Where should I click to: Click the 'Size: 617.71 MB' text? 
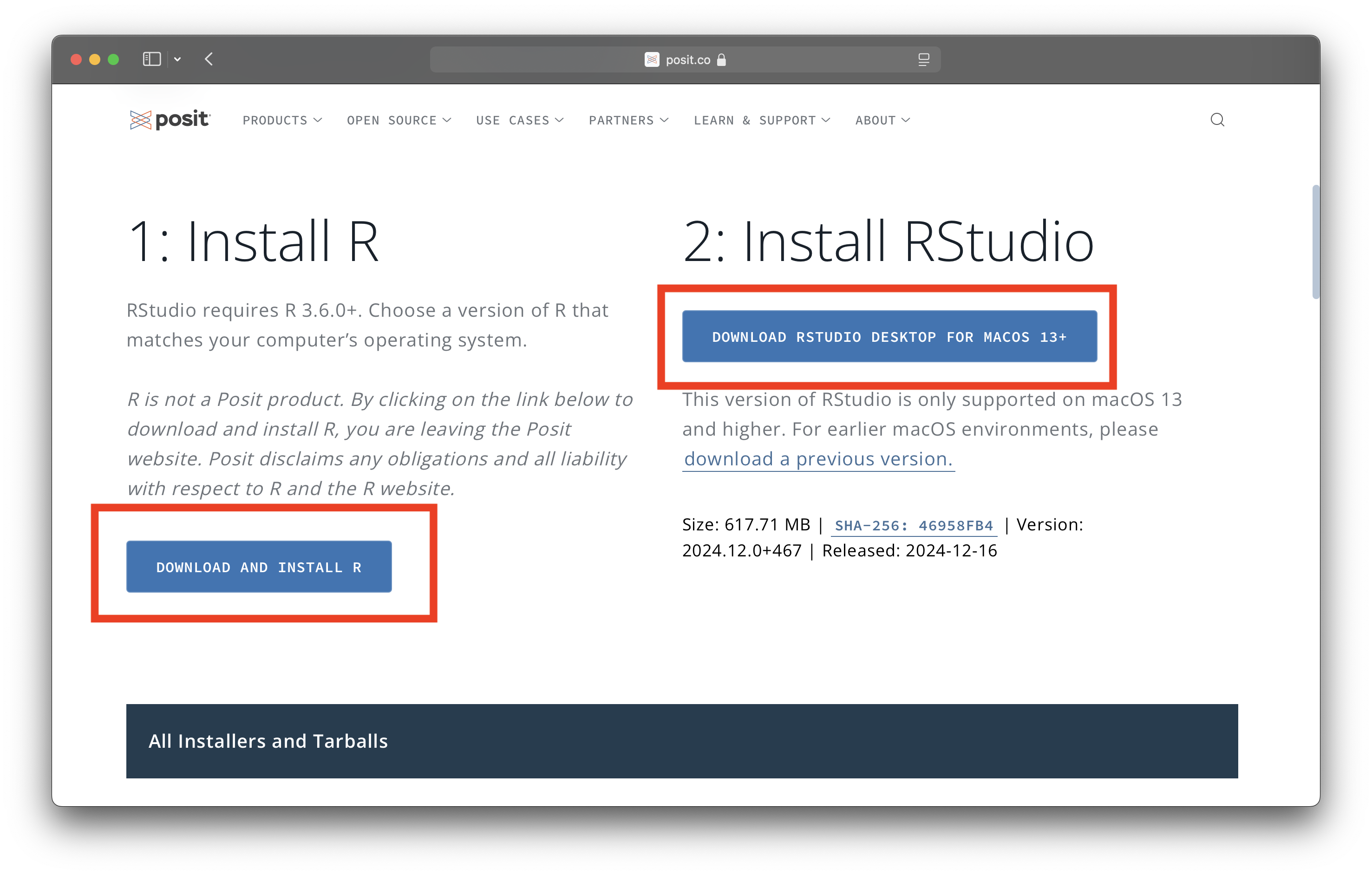pos(746,524)
